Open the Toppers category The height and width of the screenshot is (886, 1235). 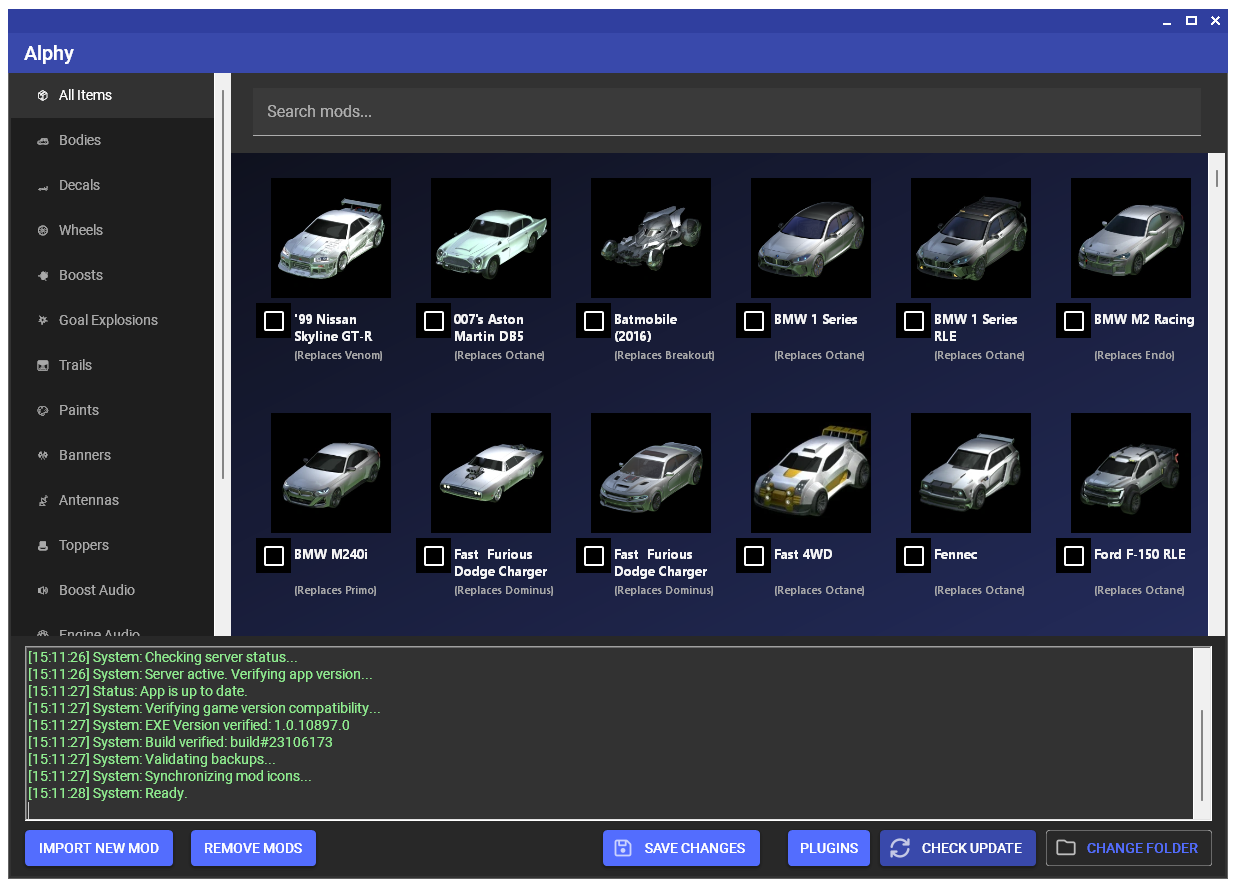click(112, 546)
